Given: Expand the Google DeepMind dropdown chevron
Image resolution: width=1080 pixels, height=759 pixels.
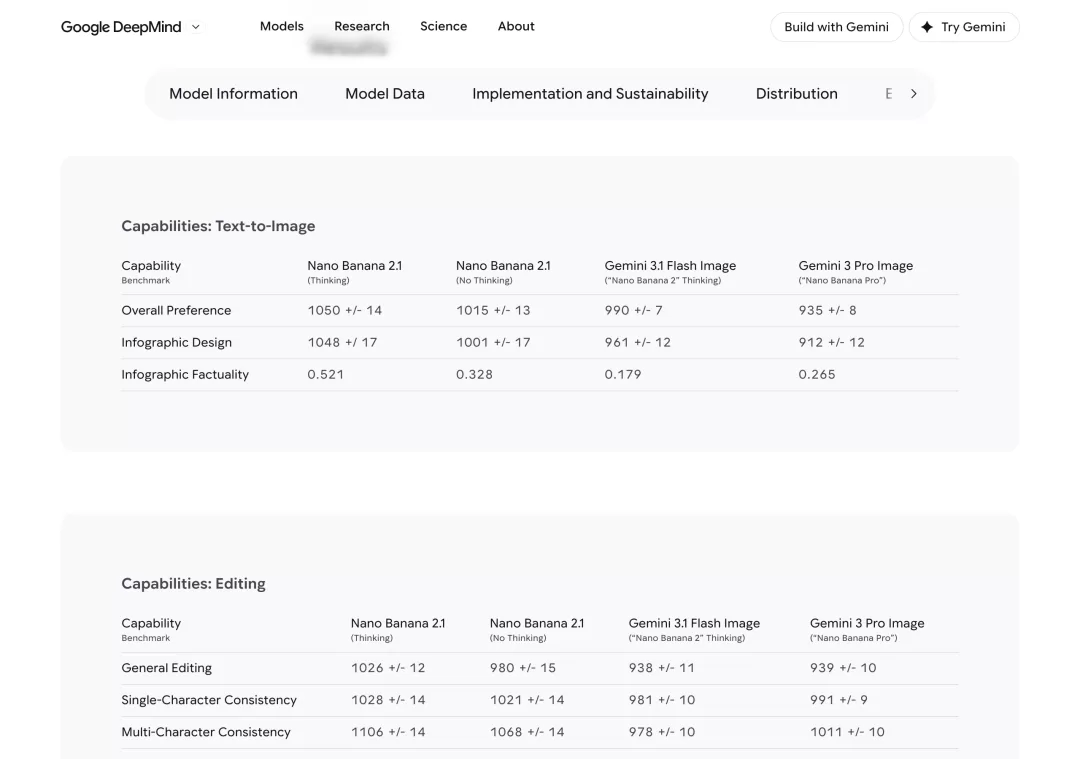Looking at the screenshot, I should tap(196, 27).
